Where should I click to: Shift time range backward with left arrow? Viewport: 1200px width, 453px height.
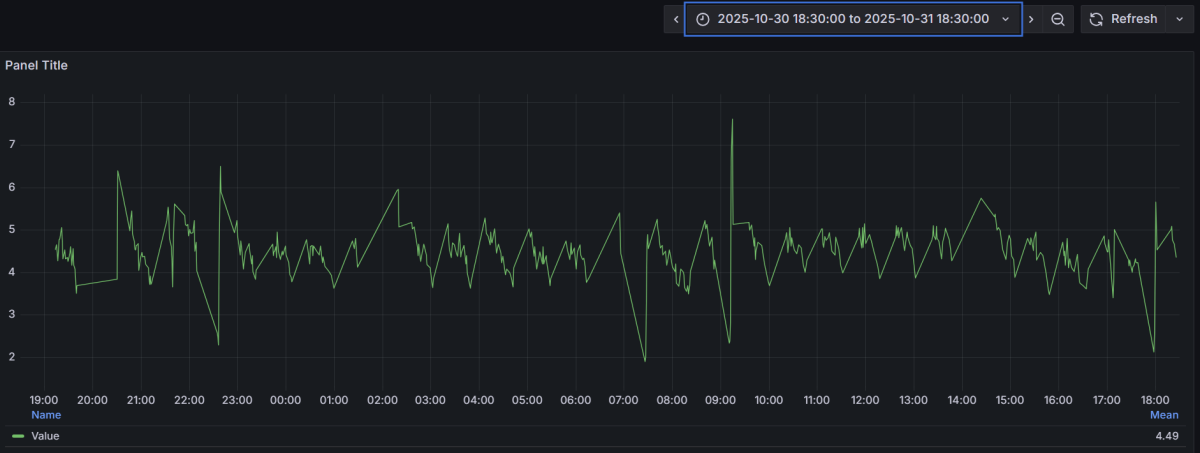coord(676,19)
